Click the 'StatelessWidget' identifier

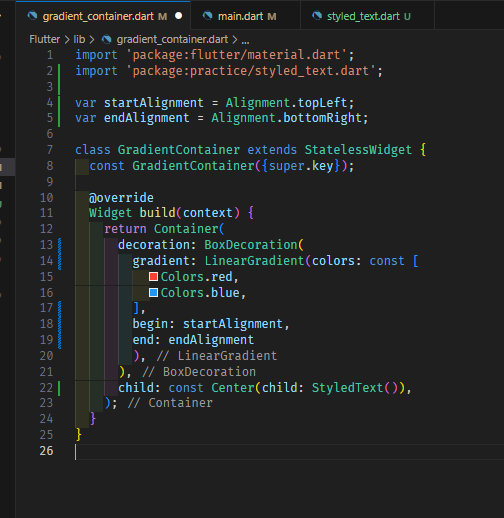[x=358, y=150]
